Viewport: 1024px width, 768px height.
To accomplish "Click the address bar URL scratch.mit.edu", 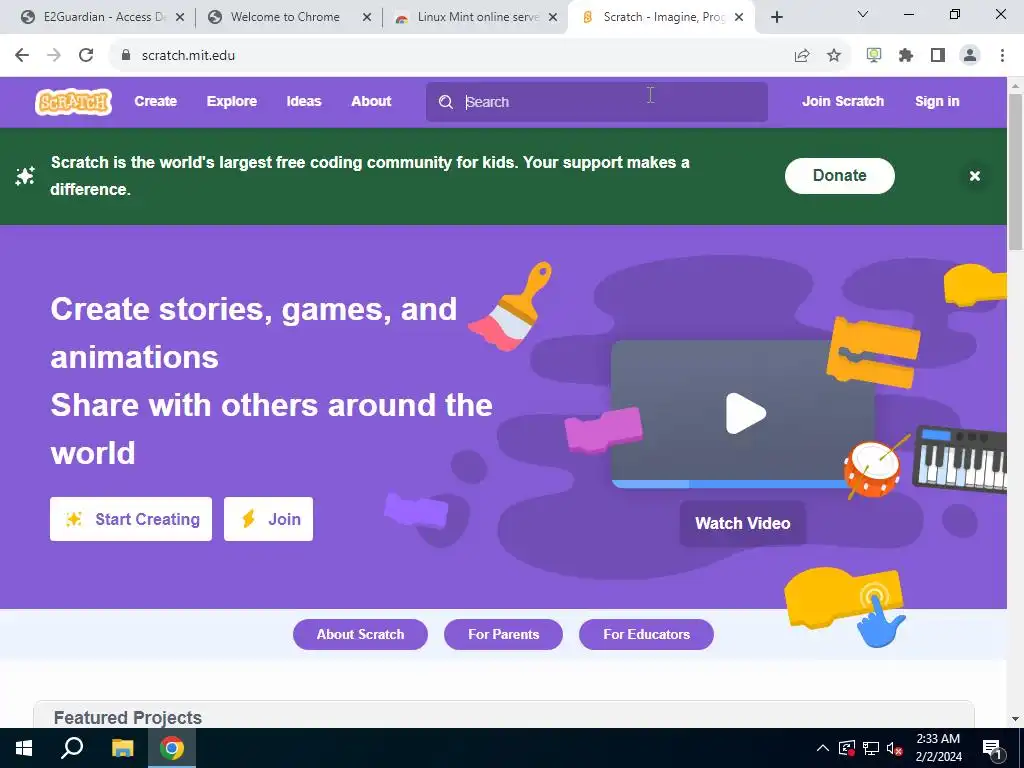I will click(188, 56).
